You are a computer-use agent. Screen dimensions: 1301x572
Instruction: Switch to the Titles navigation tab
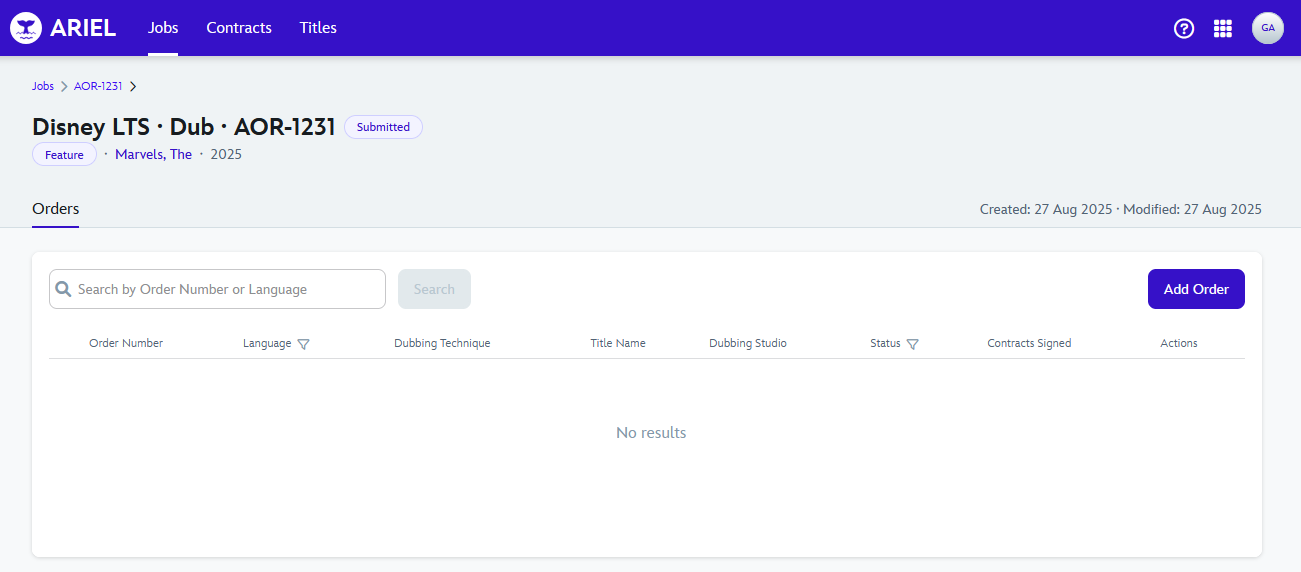(x=318, y=28)
